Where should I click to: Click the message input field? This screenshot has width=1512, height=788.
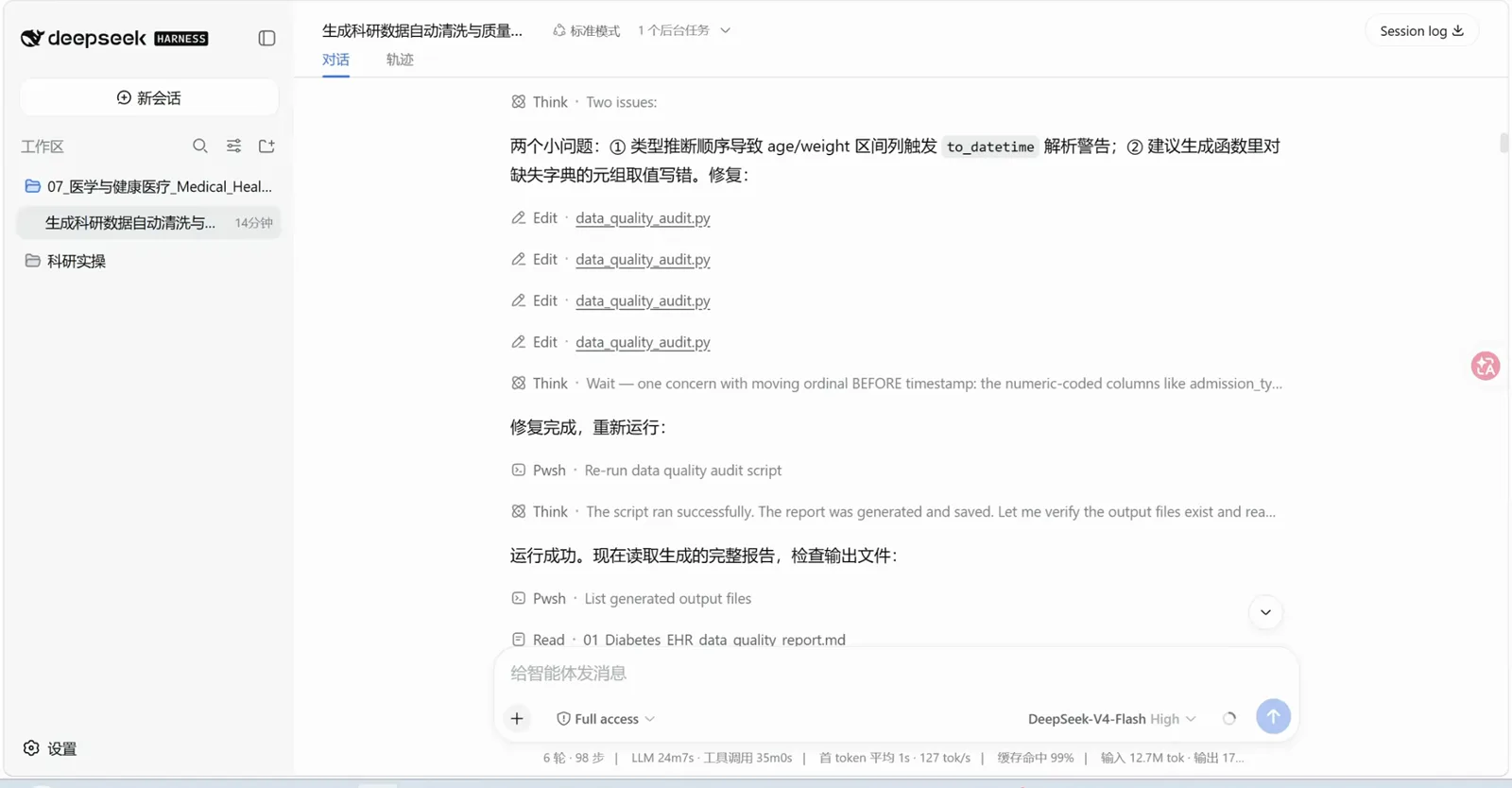896,674
